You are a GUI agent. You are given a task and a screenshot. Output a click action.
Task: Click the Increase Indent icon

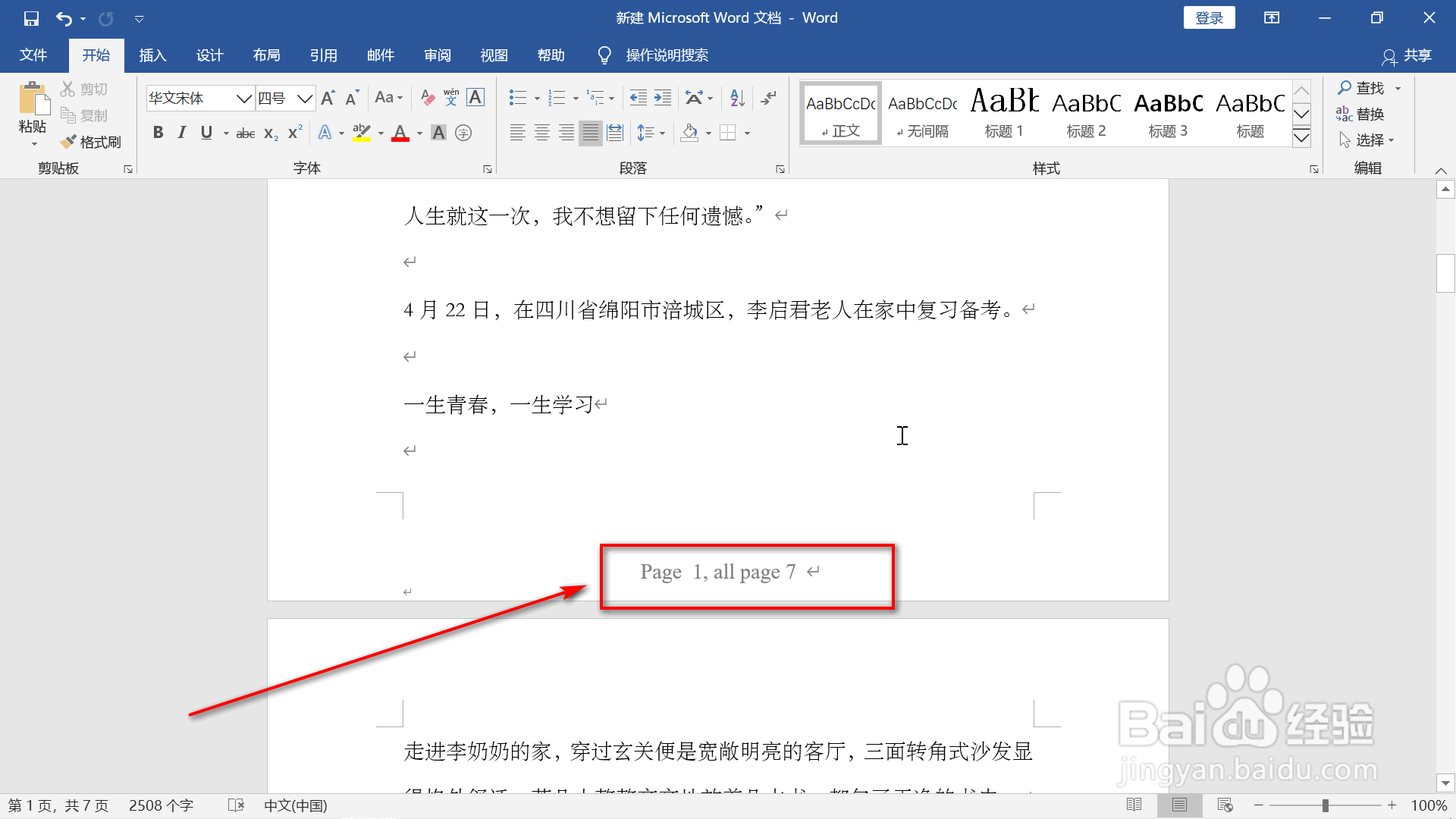pyautogui.click(x=663, y=98)
